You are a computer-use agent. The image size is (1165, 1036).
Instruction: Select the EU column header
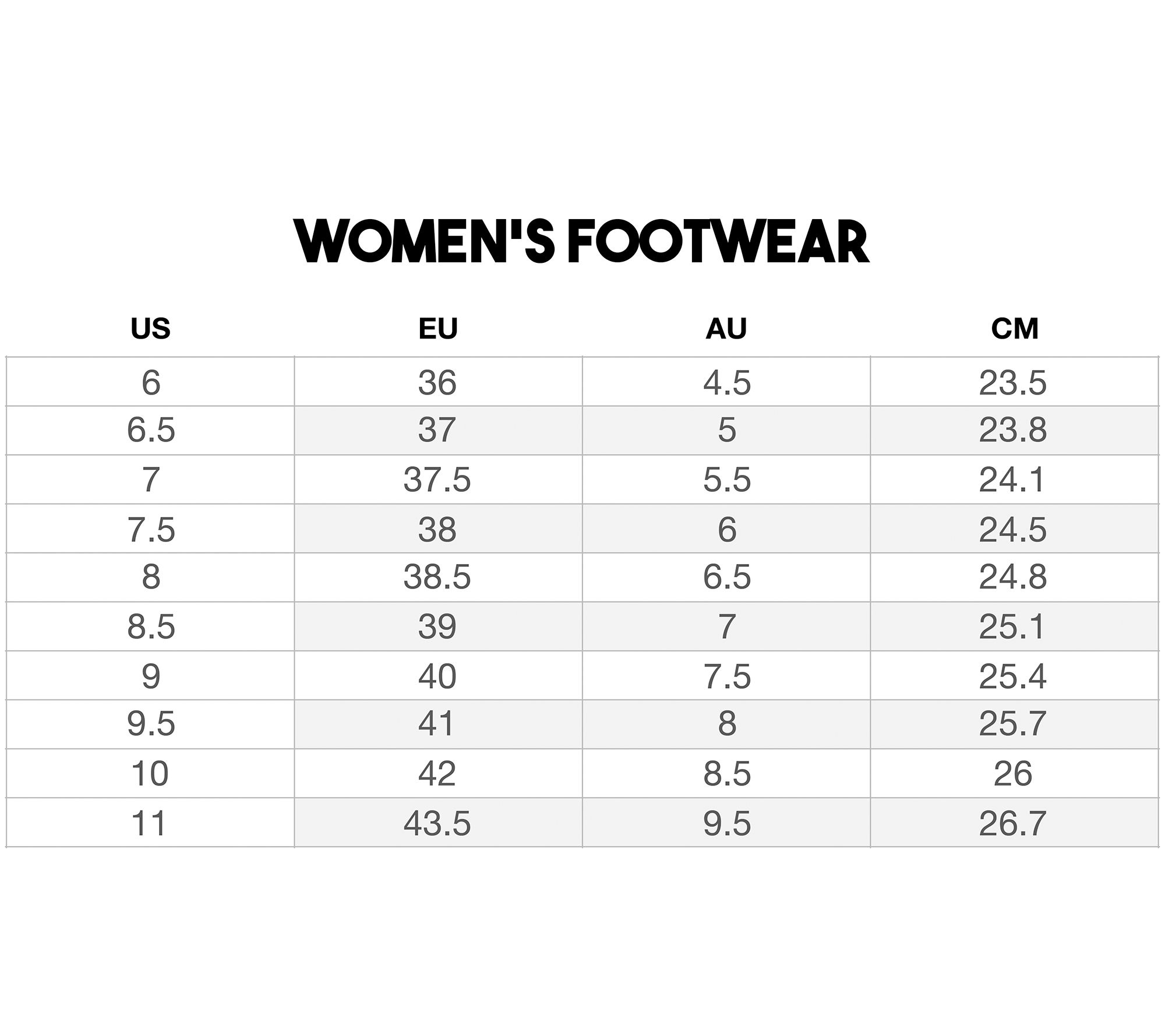tap(438, 329)
